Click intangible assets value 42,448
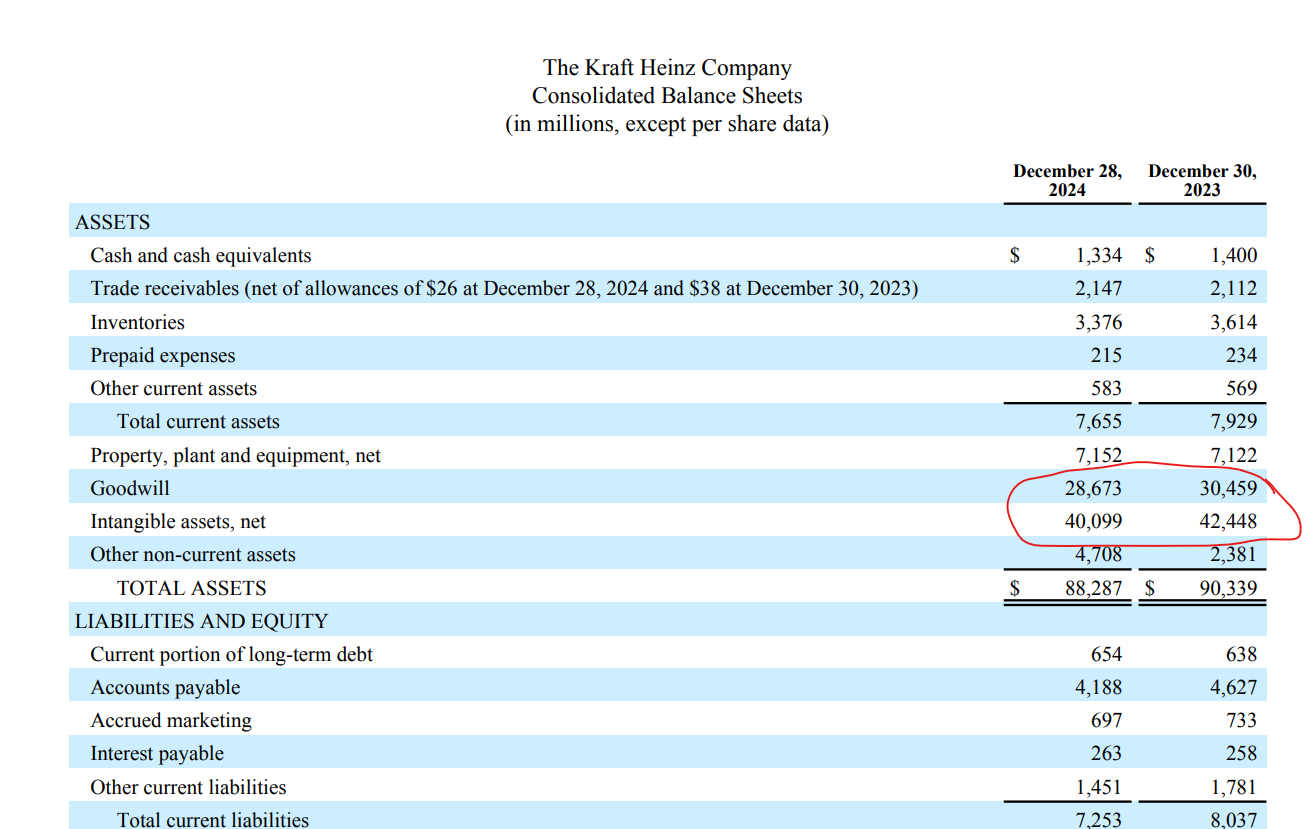1305x829 pixels. pos(1229,521)
